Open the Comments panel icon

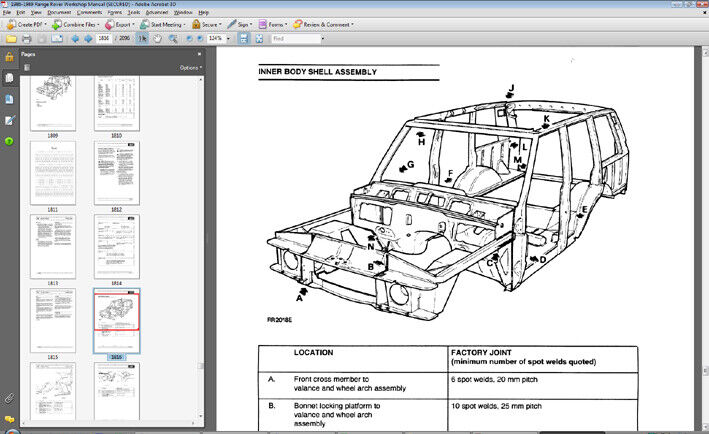tap(9, 420)
